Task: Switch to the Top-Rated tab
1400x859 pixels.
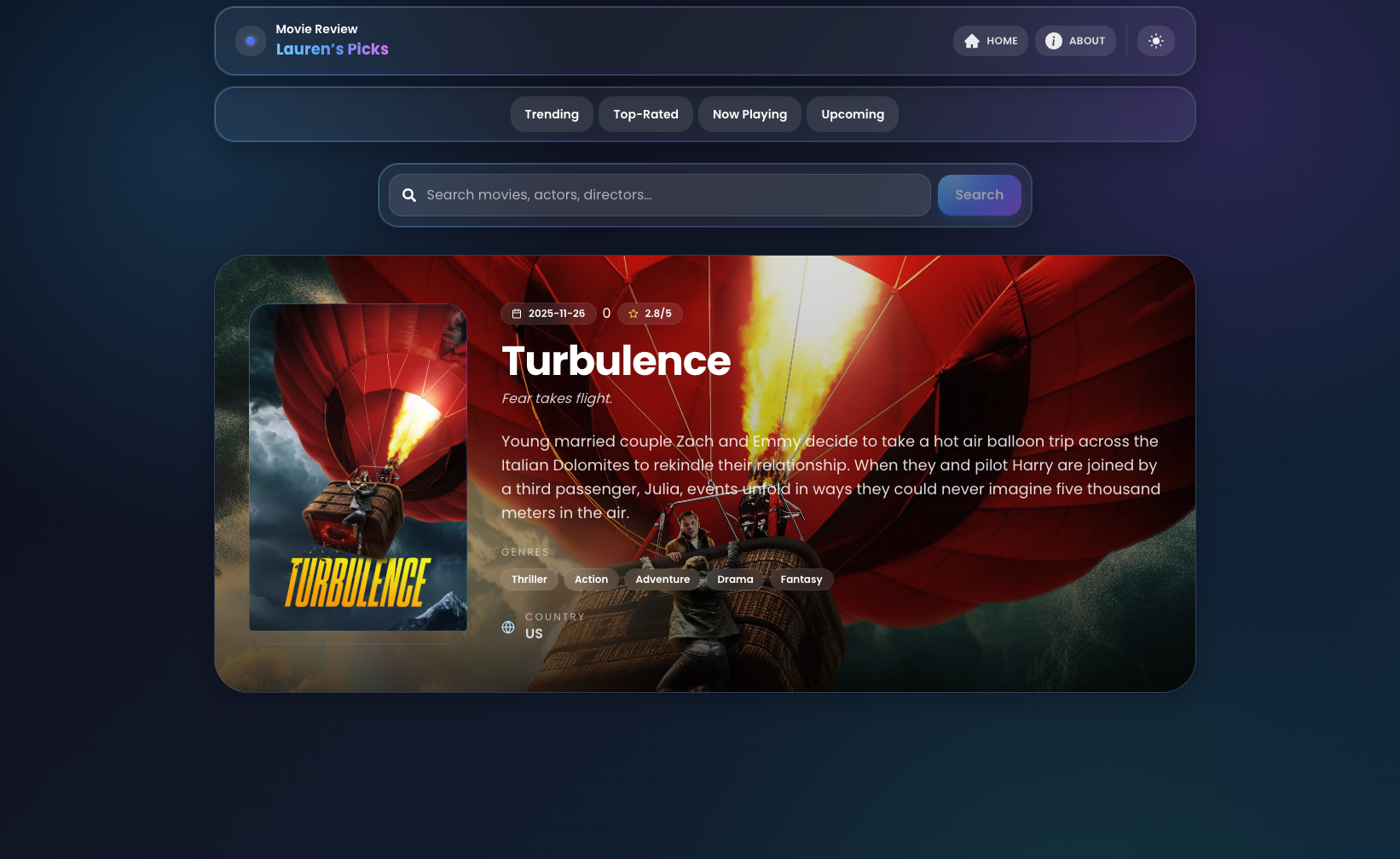Action: pos(645,114)
